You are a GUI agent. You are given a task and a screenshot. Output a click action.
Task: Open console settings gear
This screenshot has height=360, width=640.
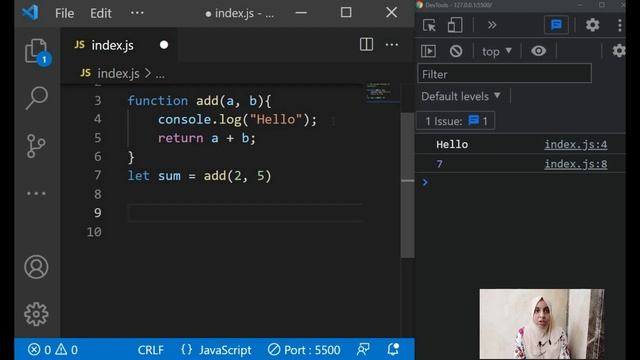(x=618, y=51)
